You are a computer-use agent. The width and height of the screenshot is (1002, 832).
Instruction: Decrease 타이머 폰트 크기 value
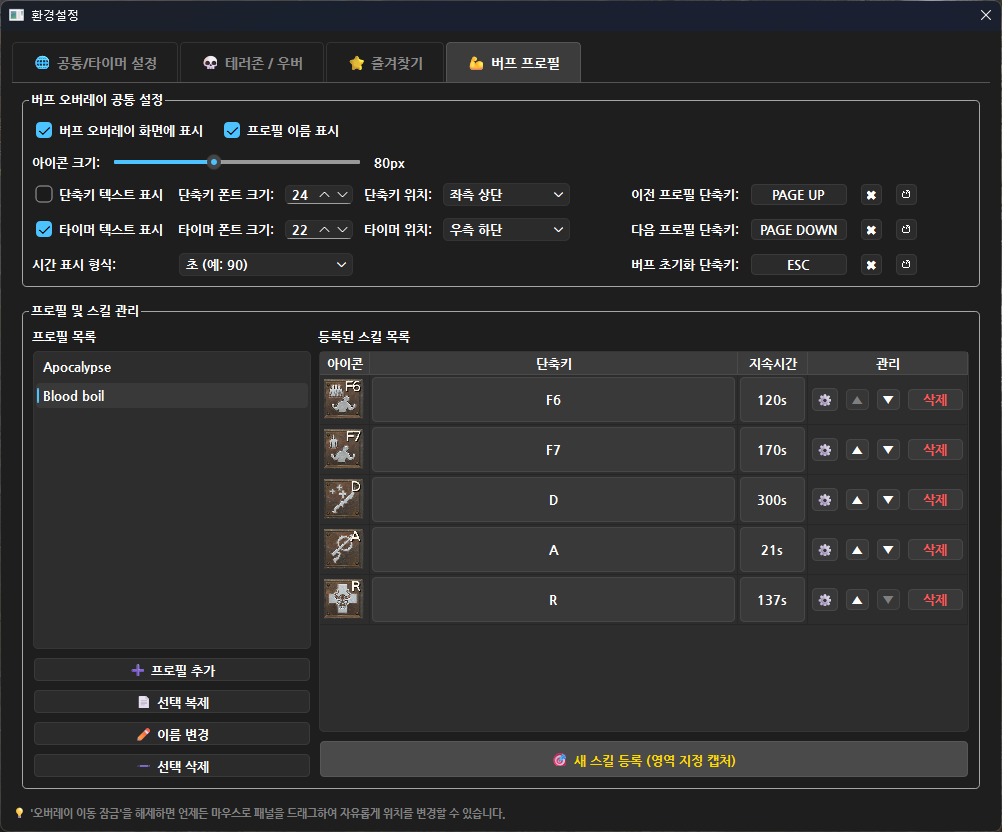point(343,229)
